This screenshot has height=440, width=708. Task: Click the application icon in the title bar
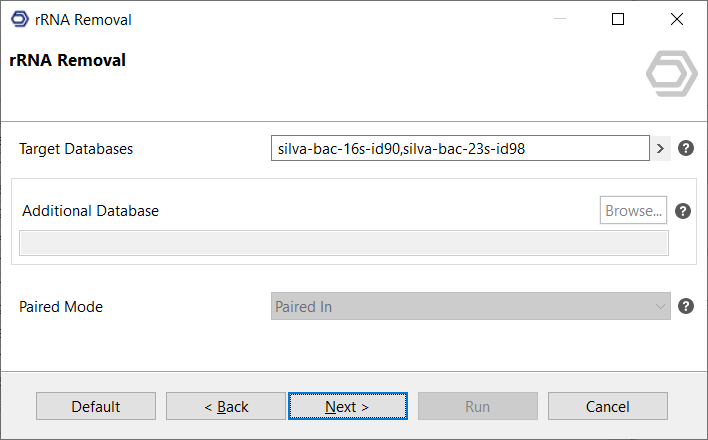tap(19, 19)
